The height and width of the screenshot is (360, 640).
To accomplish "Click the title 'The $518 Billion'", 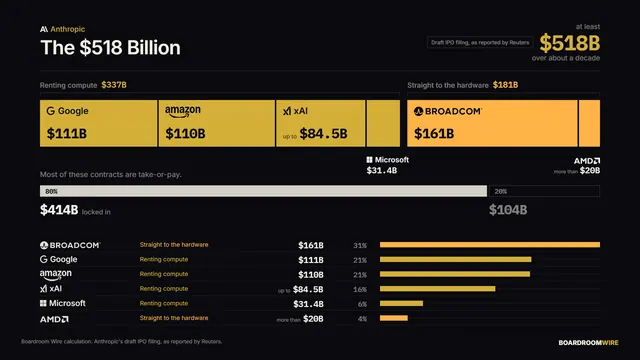I will click(x=110, y=48).
